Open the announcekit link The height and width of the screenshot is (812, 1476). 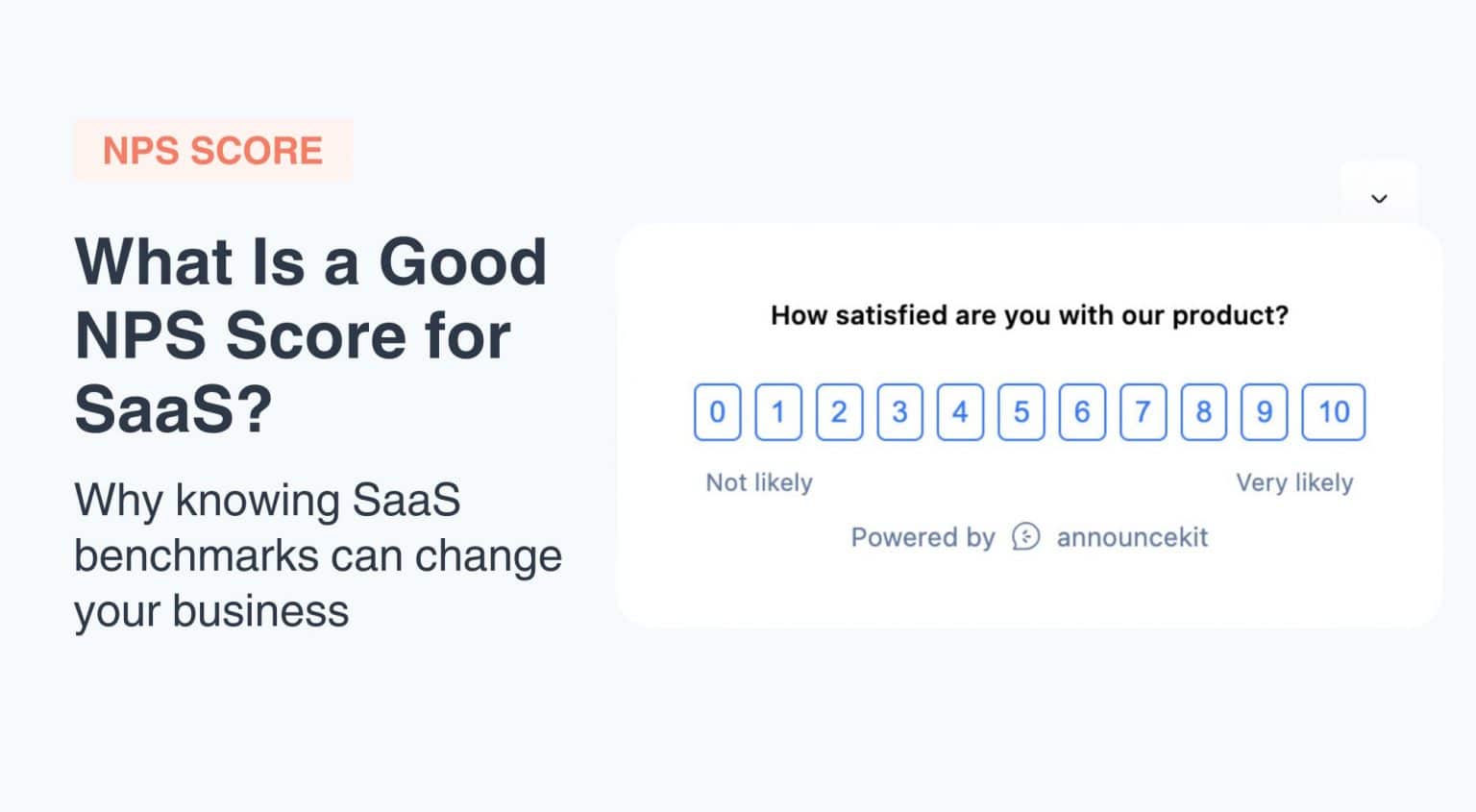point(1132,537)
